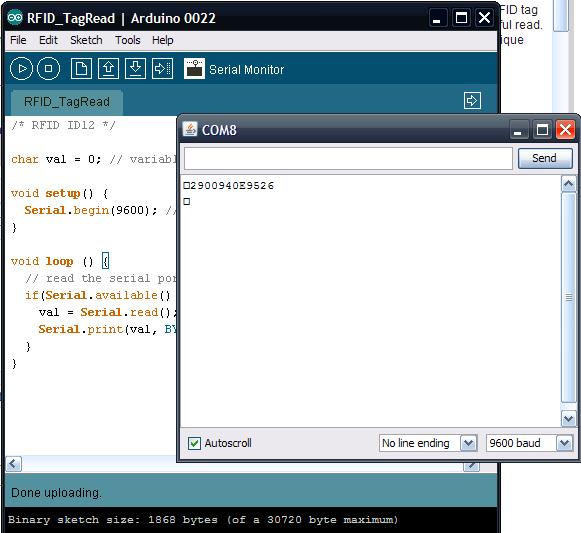Open the No line ending dropdown
Screen dimensions: 581x533
(428, 443)
